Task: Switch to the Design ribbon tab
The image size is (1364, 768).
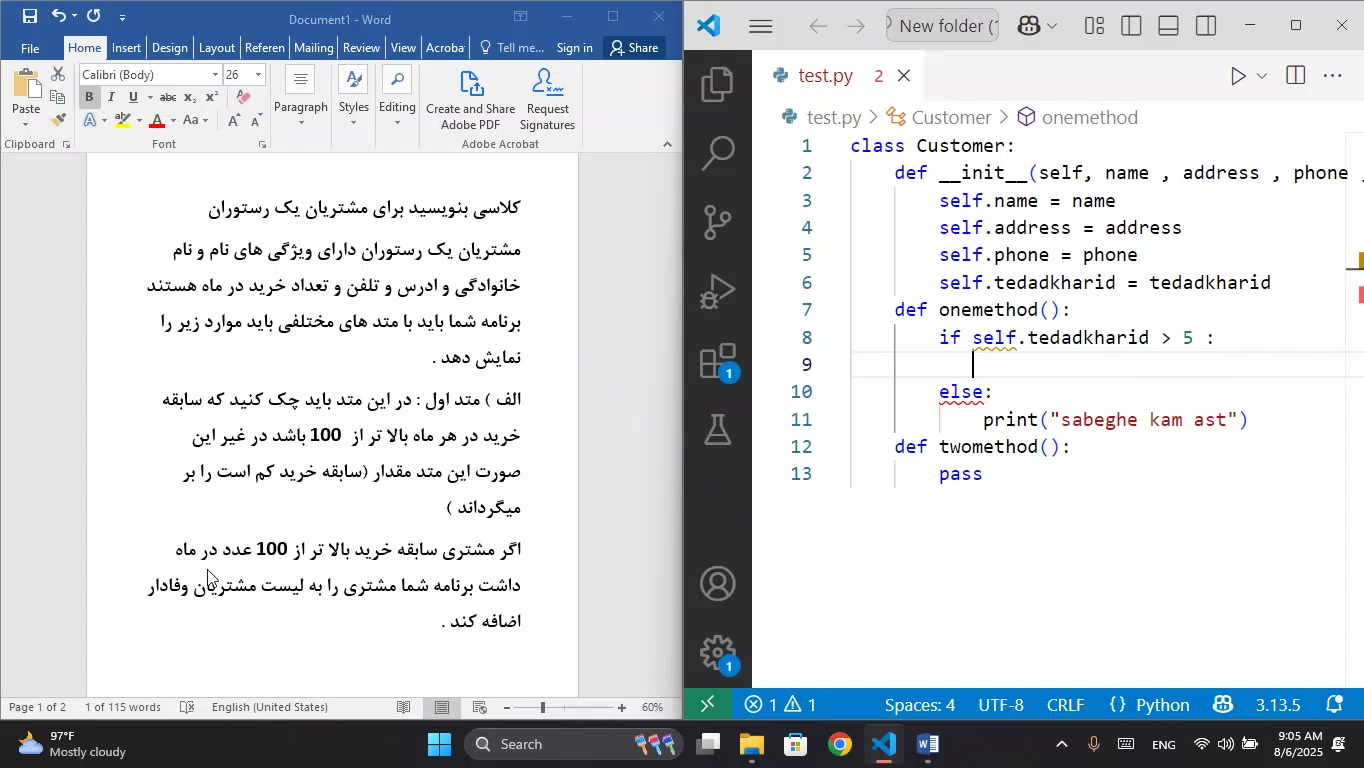Action: click(x=170, y=48)
